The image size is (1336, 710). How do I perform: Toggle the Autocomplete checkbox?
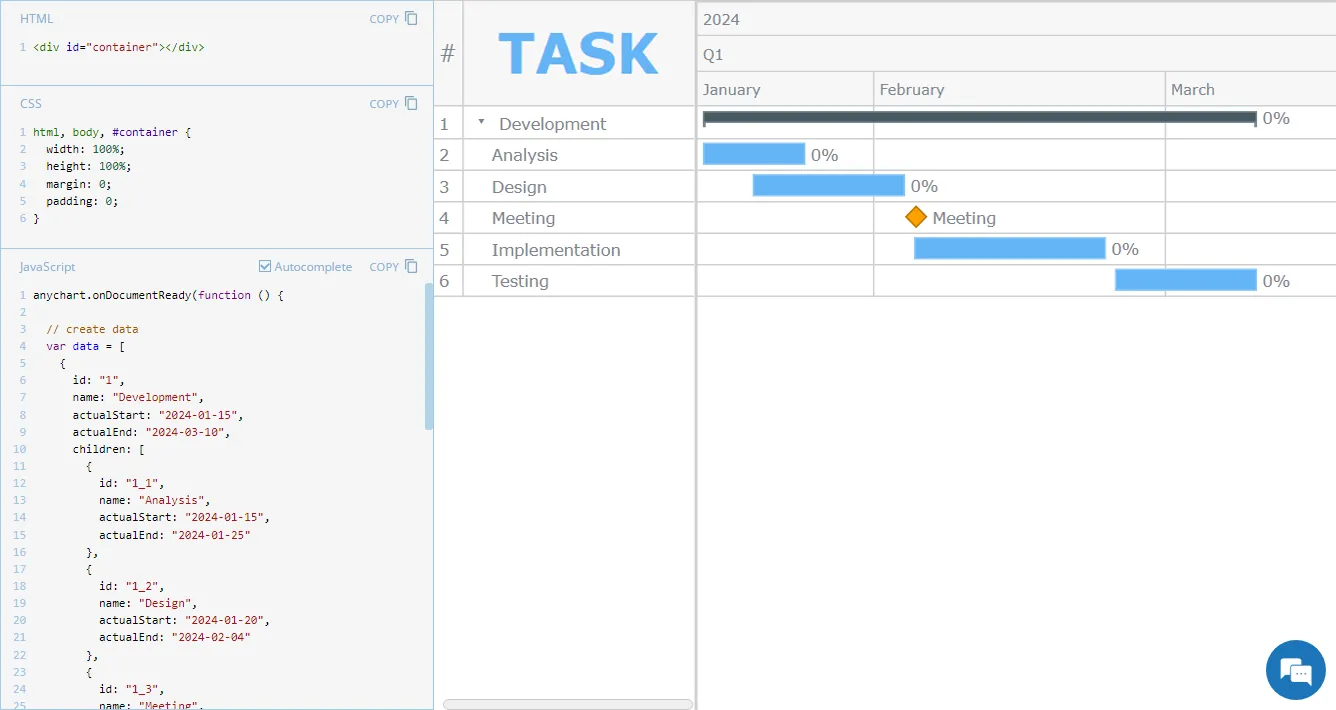[265, 267]
